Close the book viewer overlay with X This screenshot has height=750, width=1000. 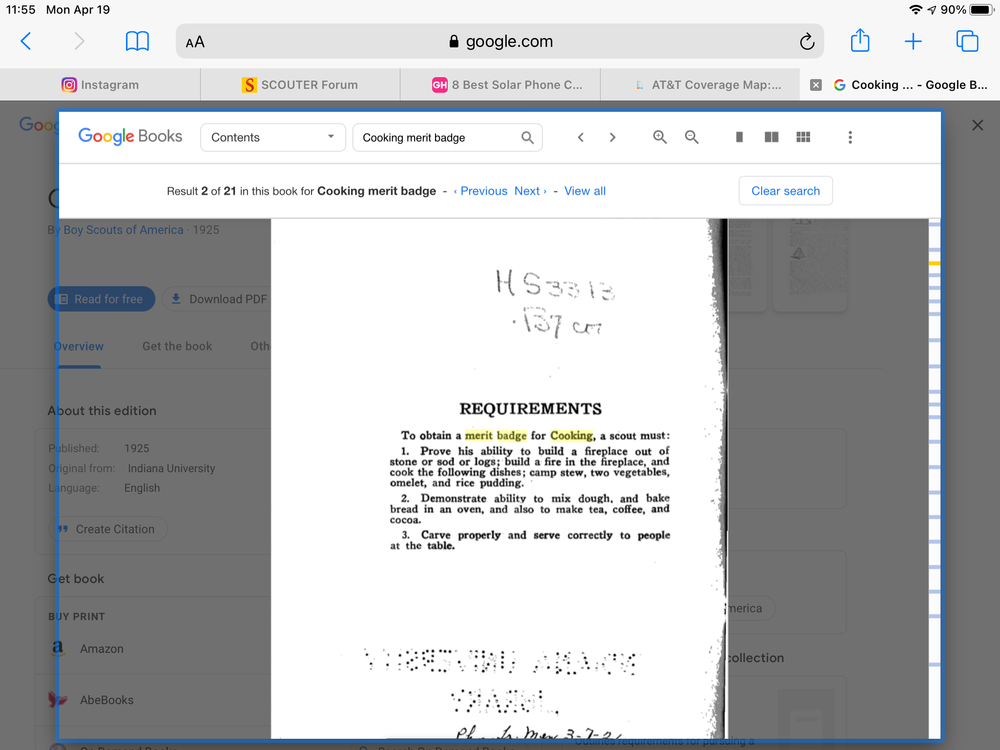click(x=977, y=125)
